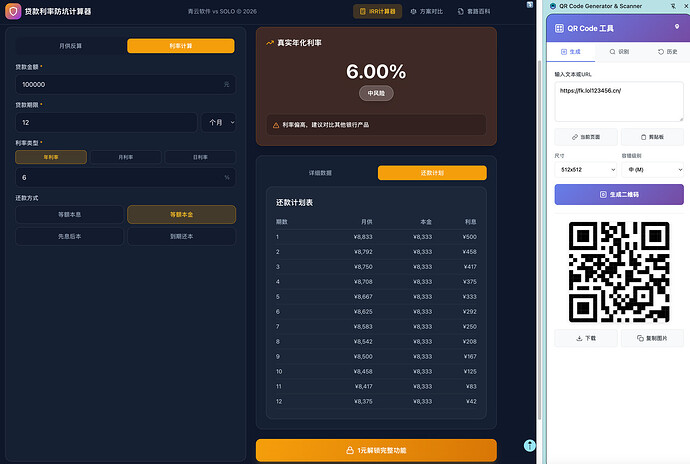Open the 512x512 size dropdown
This screenshot has width=690, height=464.
pos(587,170)
